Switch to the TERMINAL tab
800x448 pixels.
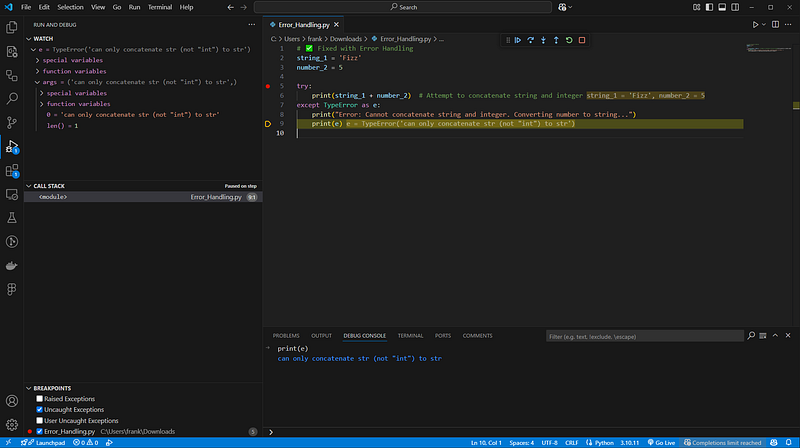pos(410,336)
